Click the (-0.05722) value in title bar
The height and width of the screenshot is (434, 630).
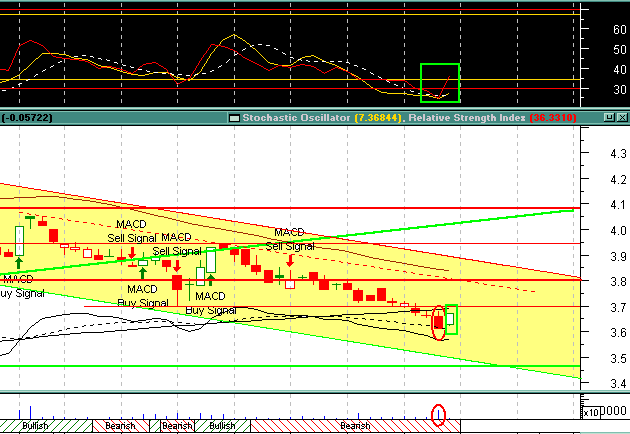coord(27,118)
